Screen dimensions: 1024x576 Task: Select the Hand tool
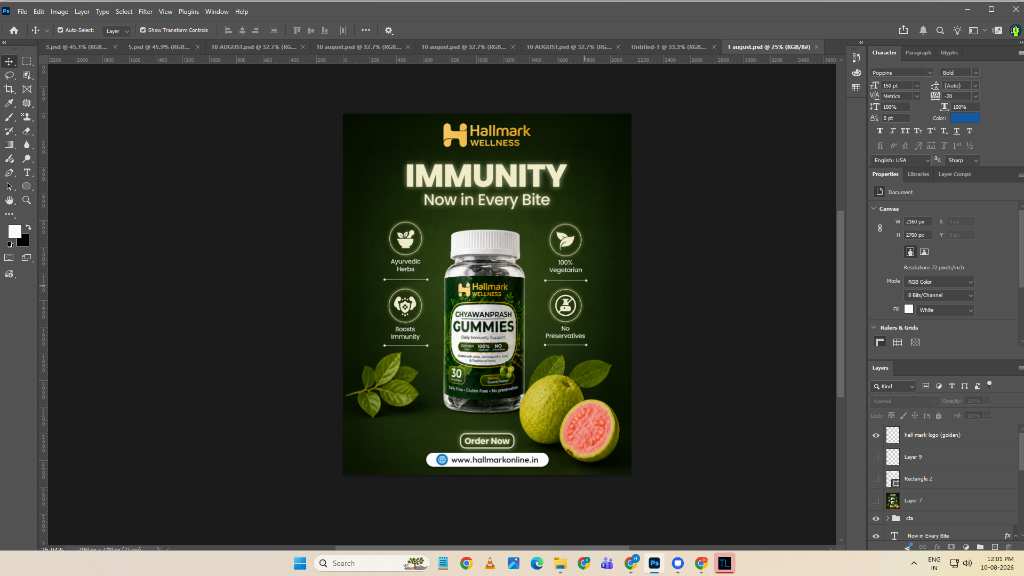(9, 200)
